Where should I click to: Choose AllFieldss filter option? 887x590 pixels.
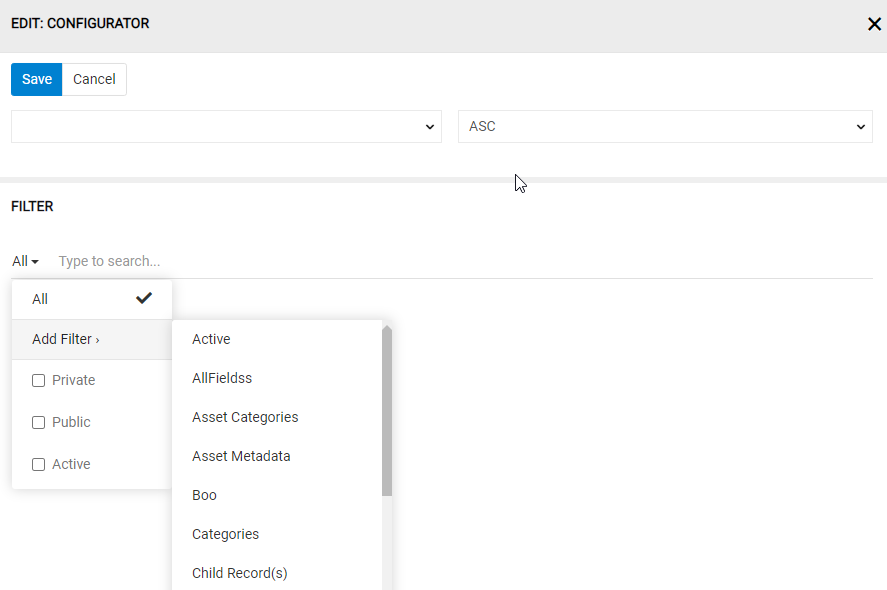click(x=222, y=378)
